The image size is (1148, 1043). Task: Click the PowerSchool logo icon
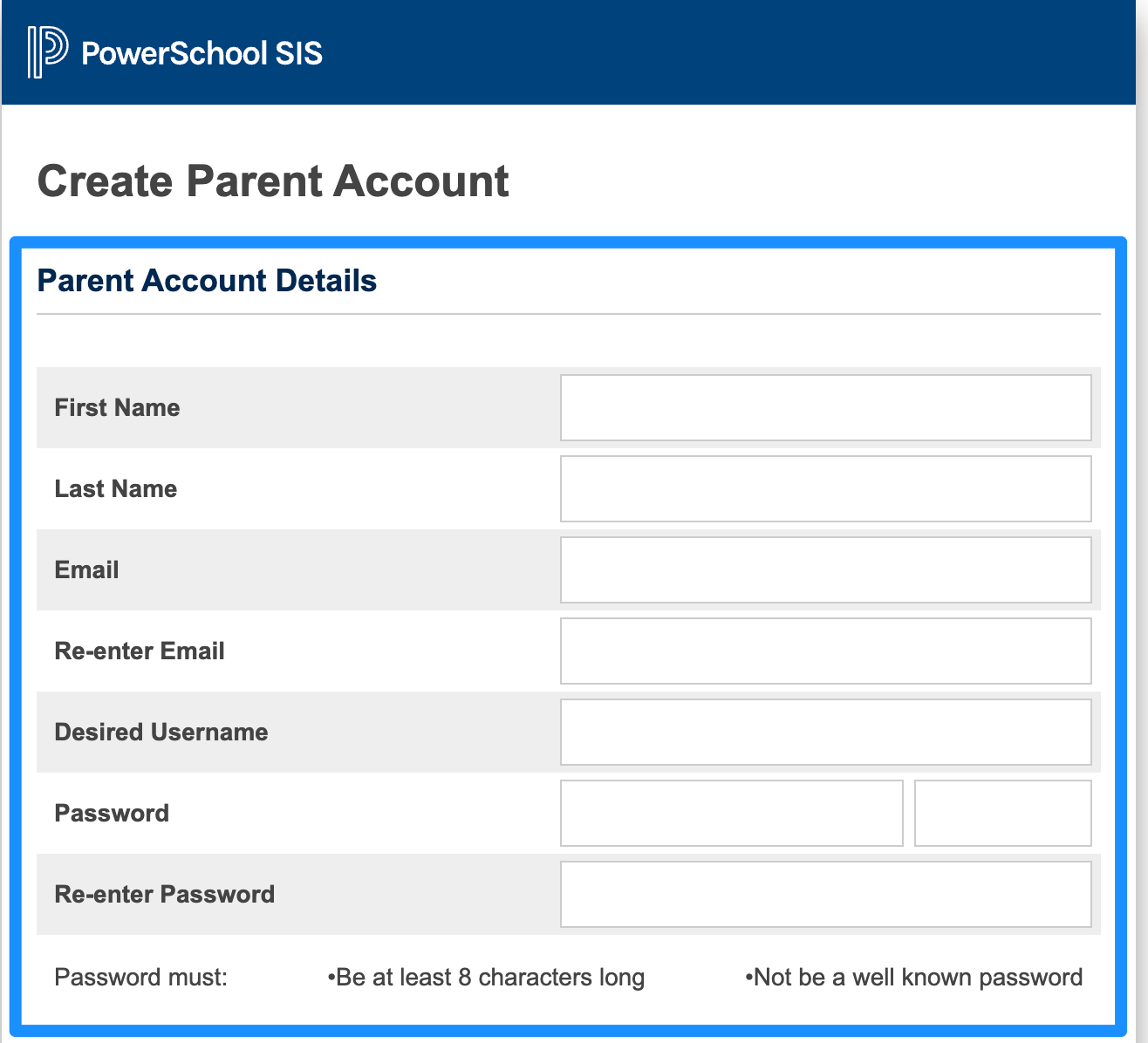click(x=45, y=51)
